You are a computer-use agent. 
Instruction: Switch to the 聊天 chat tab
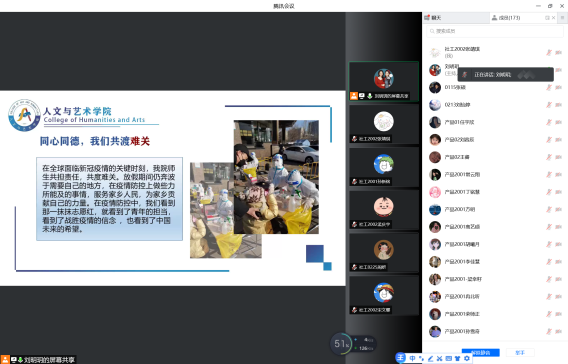[x=433, y=18]
